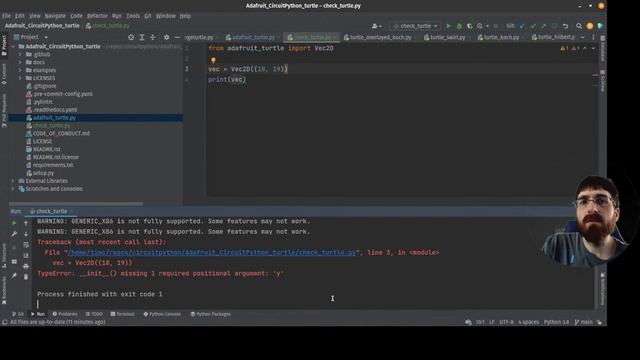Open the orange IDE updates icon
Viewport: 640px width, 360px height.
(589, 26)
